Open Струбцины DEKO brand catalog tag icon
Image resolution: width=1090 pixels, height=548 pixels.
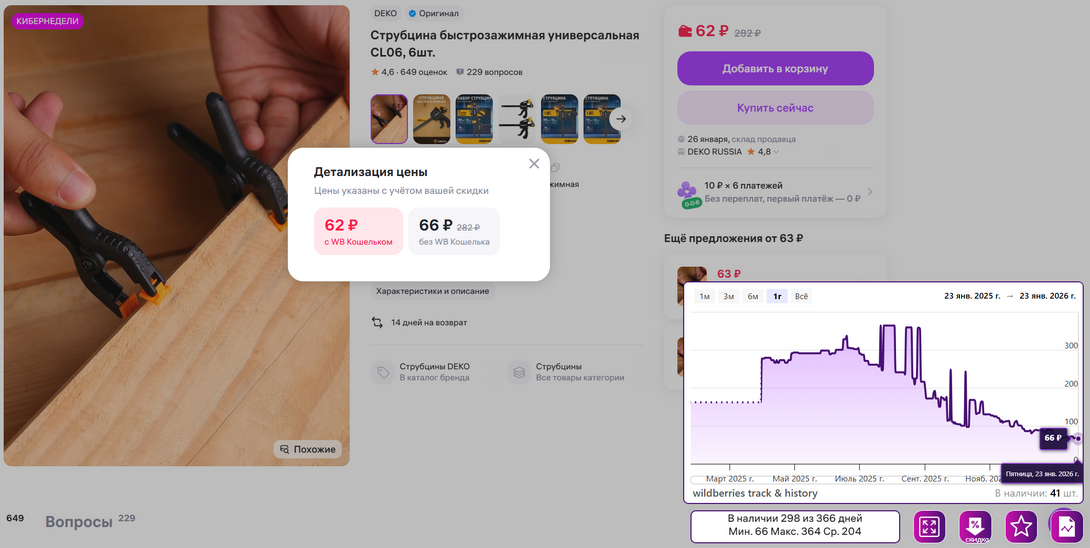point(383,372)
